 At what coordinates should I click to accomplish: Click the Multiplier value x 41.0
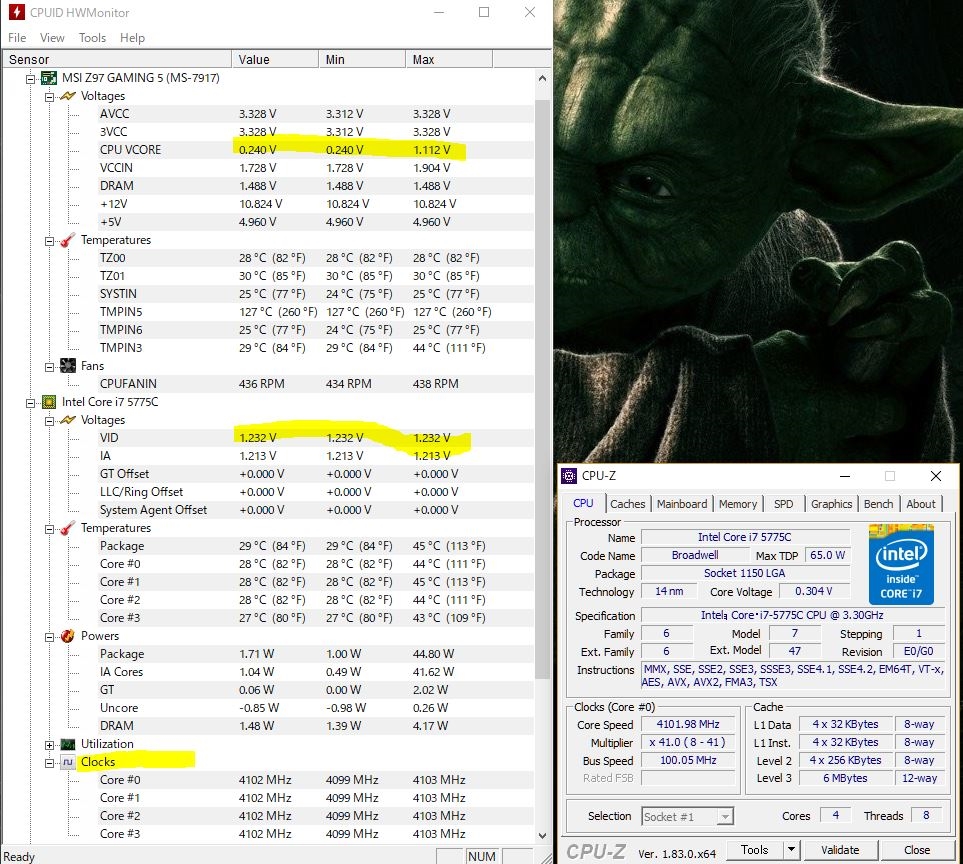pyautogui.click(x=688, y=742)
